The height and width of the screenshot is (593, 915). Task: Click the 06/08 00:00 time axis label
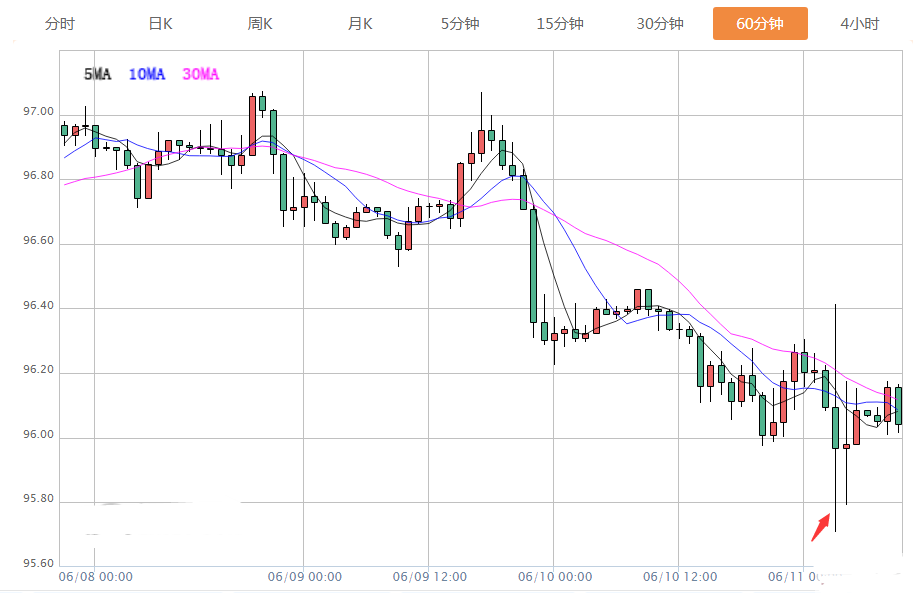[95, 577]
